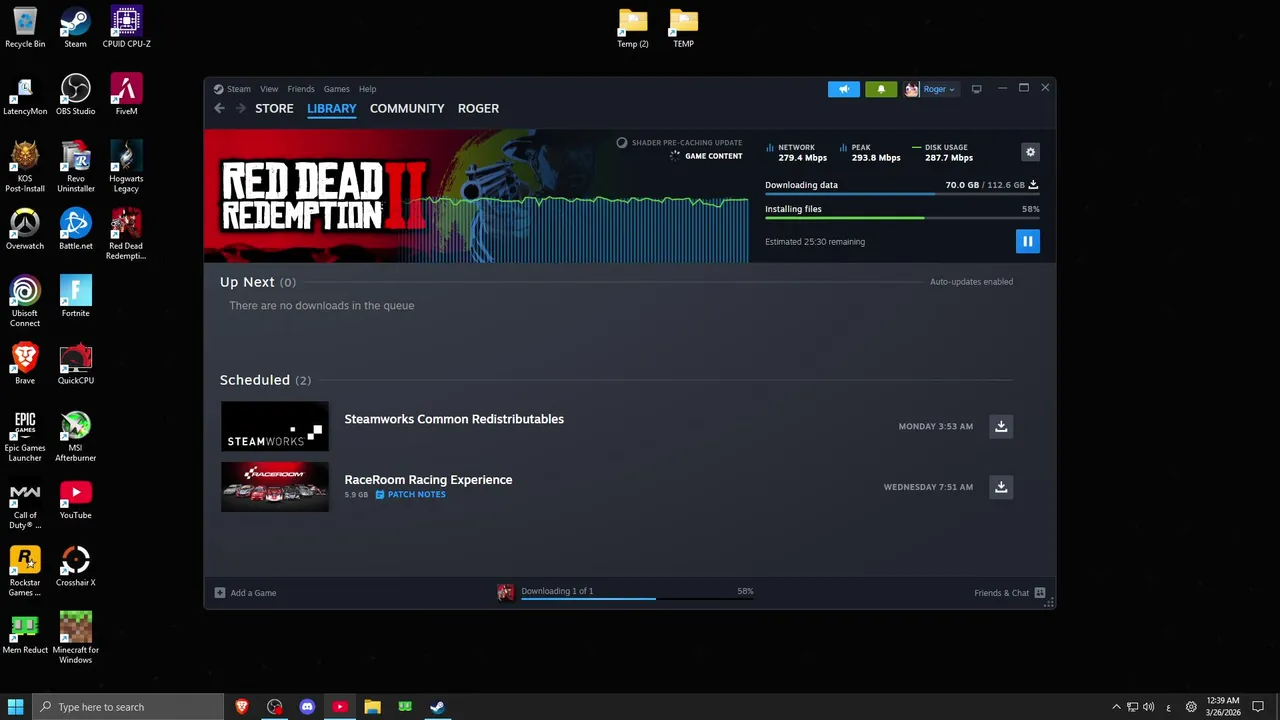Select Temp (2) folder on desktop

coord(633,28)
